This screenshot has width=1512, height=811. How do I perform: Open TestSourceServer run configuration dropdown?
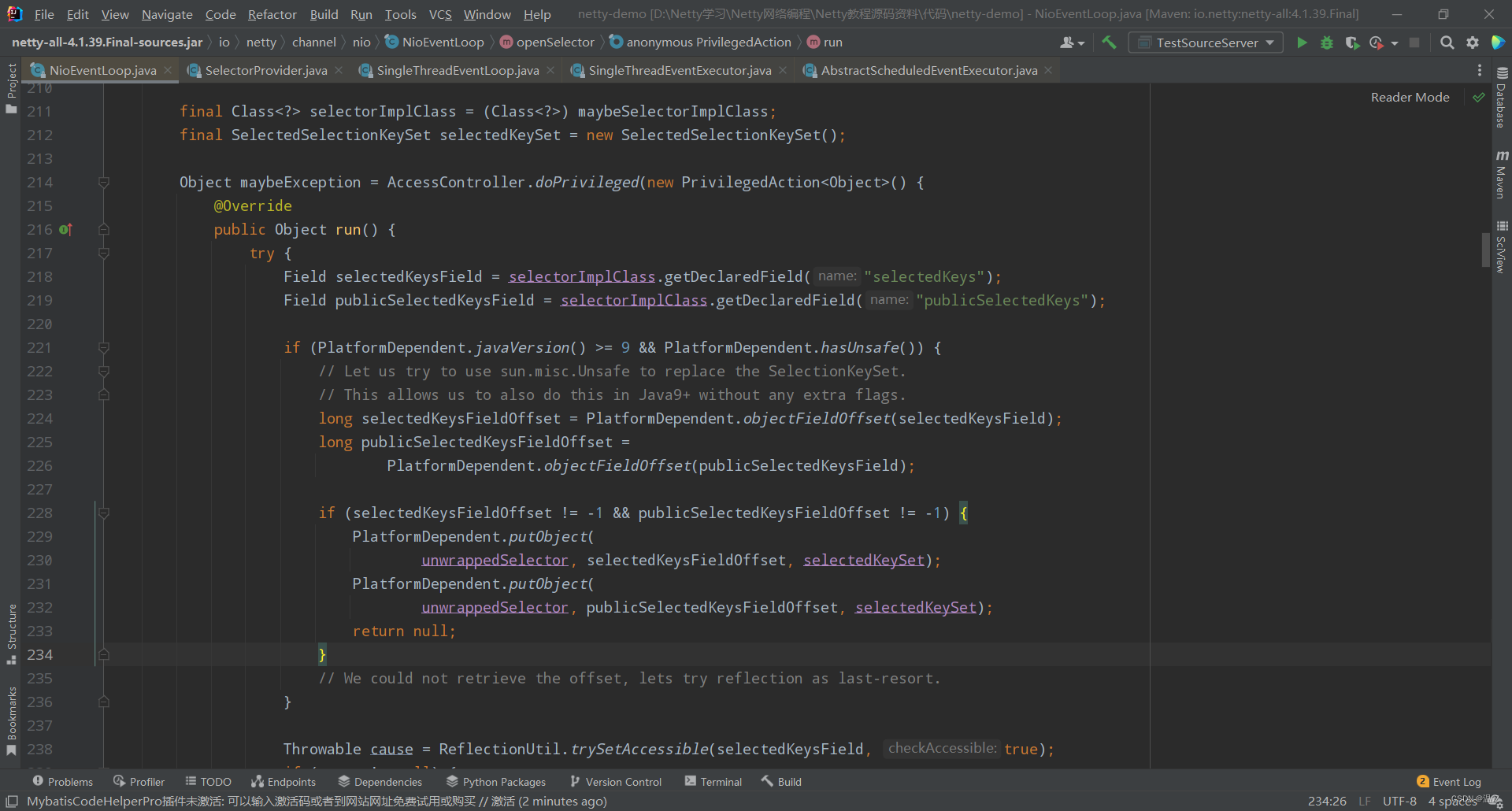point(1206,43)
